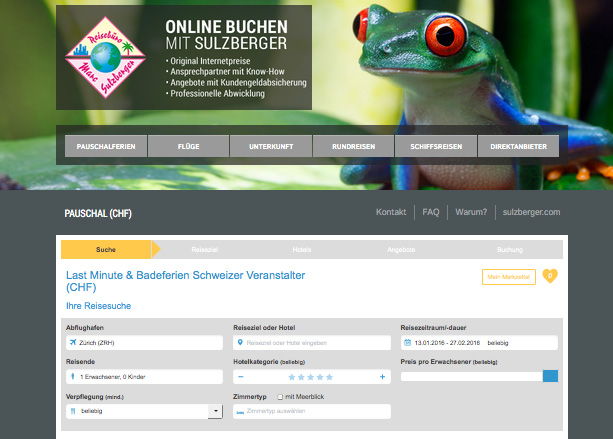The image size is (613, 439).
Task: Click the location pin icon in Reiseziel
Action: tap(240, 342)
